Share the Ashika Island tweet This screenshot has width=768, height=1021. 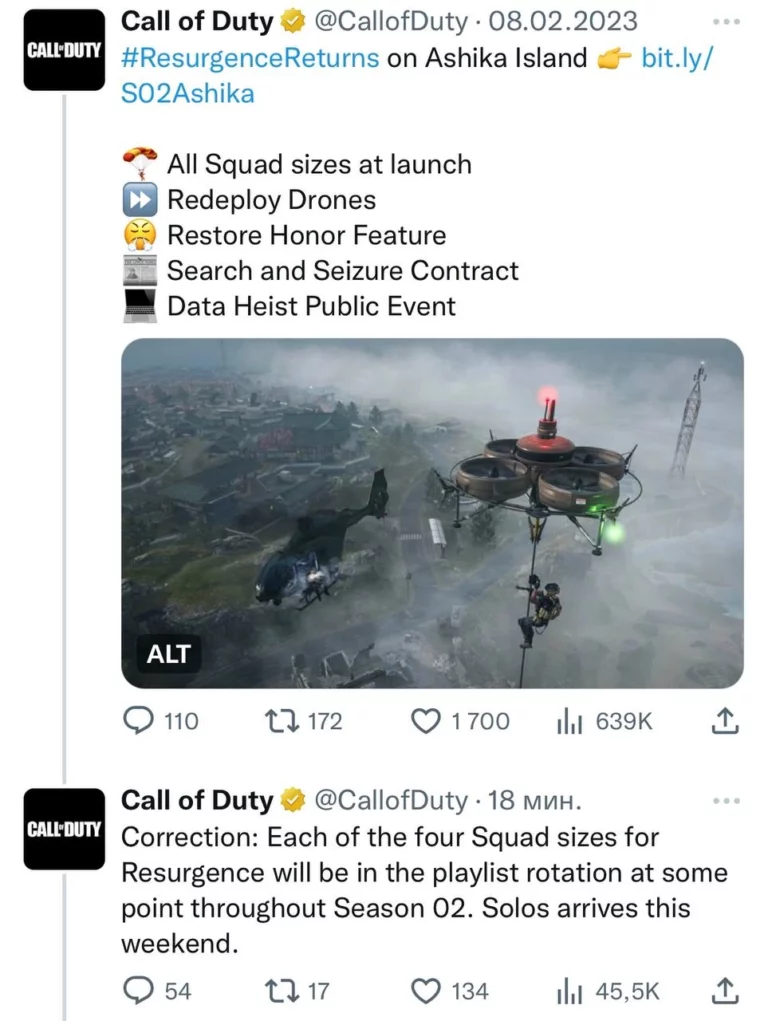coord(727,721)
